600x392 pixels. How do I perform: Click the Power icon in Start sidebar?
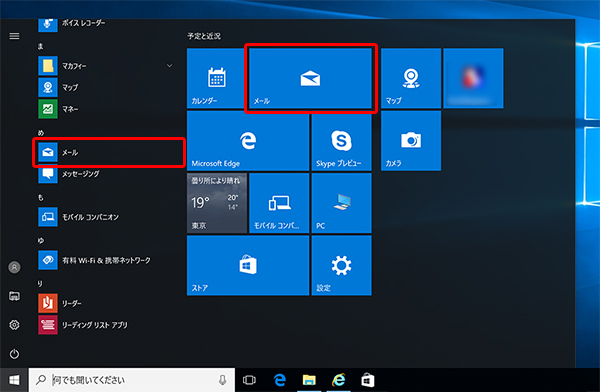pos(14,354)
